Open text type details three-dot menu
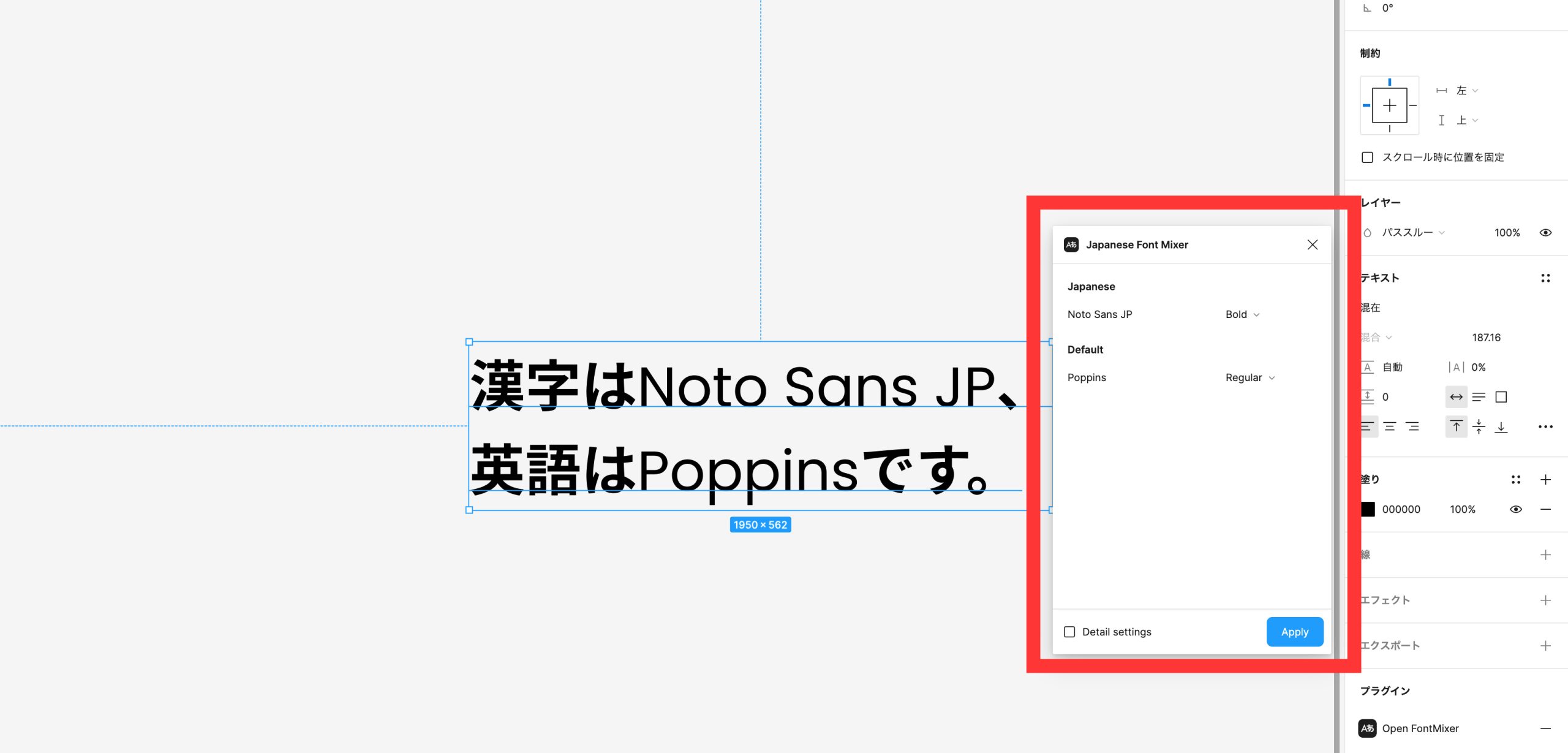This screenshot has height=753, width=1568. [1545, 427]
